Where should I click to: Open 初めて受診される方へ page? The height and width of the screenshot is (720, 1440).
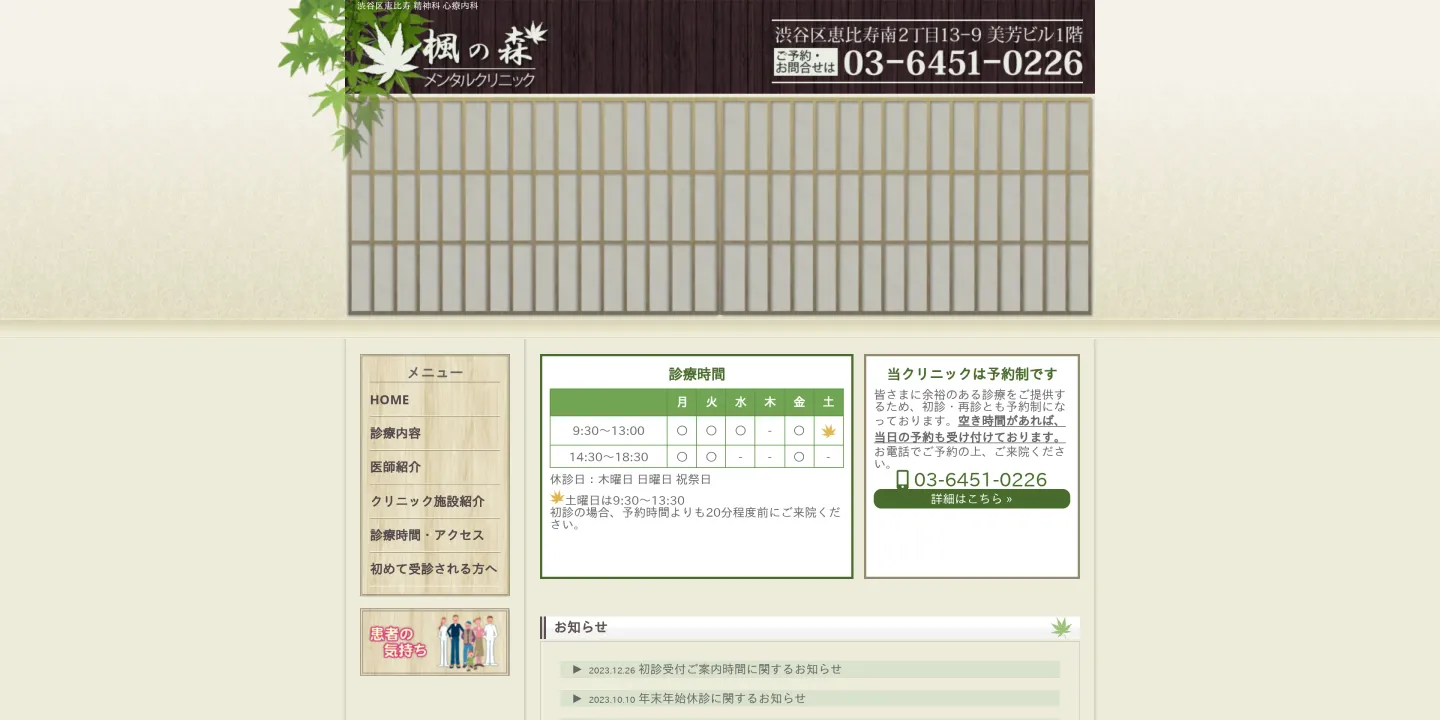click(432, 568)
